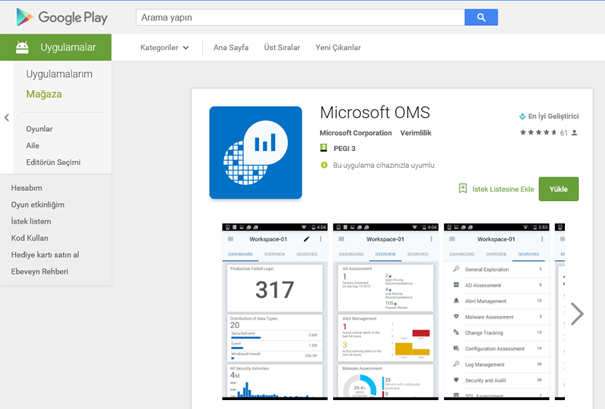Click Kod Kullan link
The height and width of the screenshot is (409, 605).
click(x=30, y=238)
